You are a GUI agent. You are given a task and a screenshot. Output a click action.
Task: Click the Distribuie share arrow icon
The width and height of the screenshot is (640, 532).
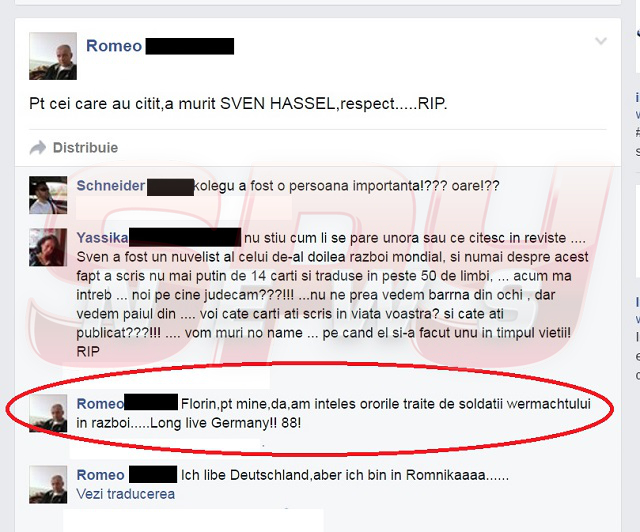tap(38, 148)
